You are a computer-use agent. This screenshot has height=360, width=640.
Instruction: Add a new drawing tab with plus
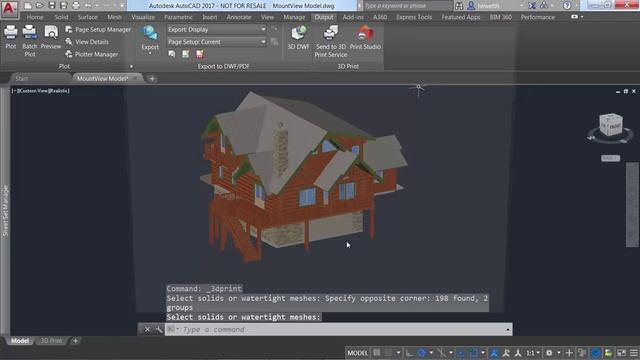click(152, 78)
